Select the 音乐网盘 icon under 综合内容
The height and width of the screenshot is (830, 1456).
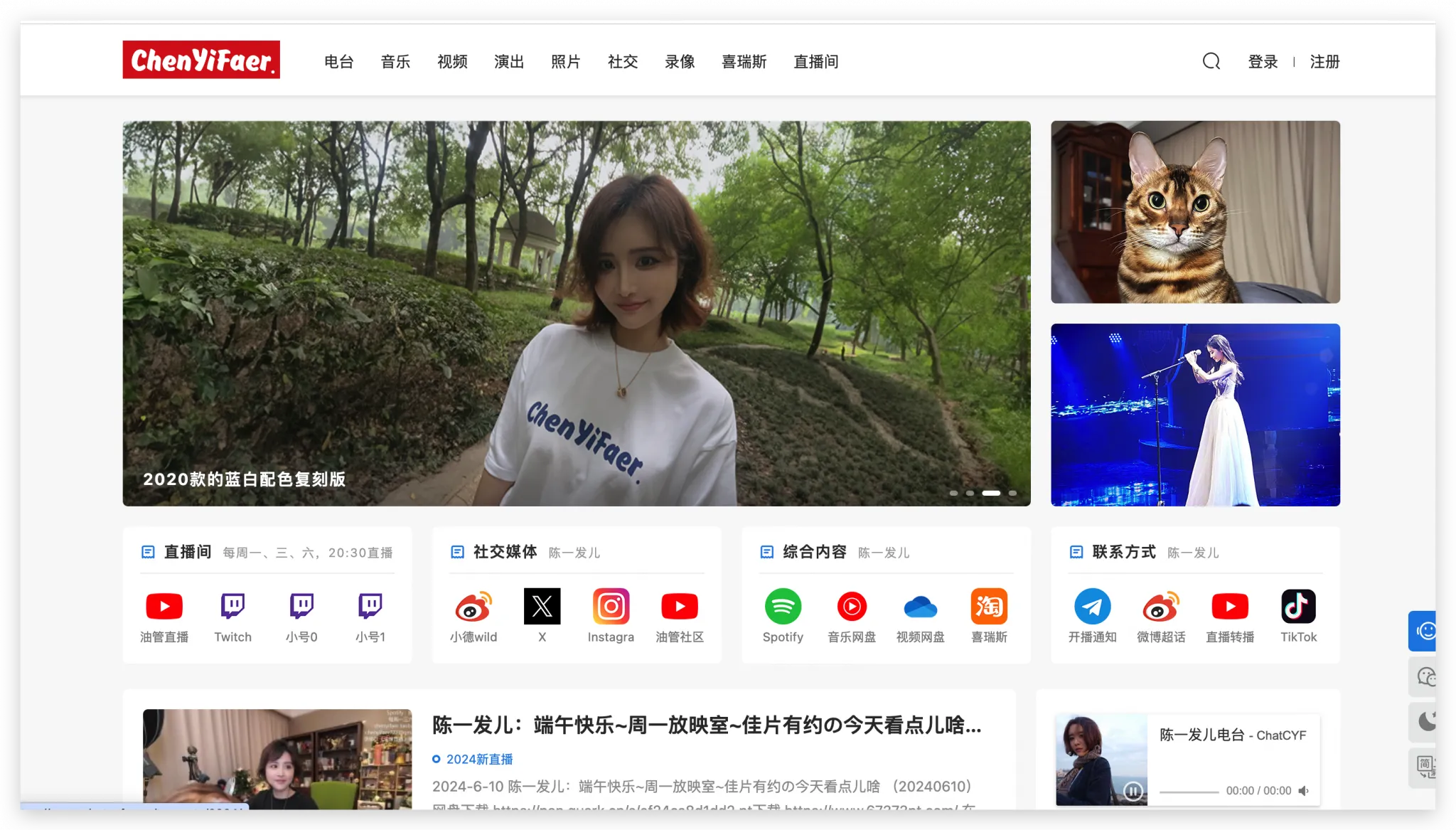pos(852,606)
